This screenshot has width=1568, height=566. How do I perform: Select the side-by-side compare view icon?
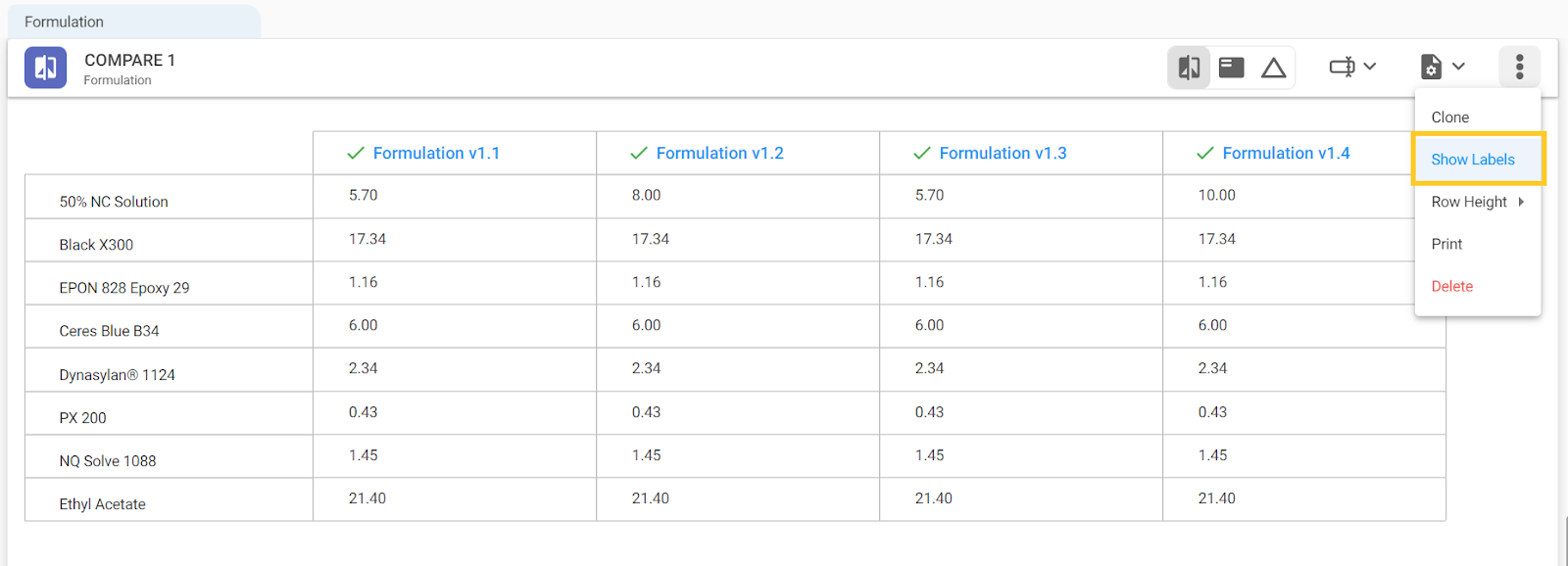pyautogui.click(x=1189, y=68)
